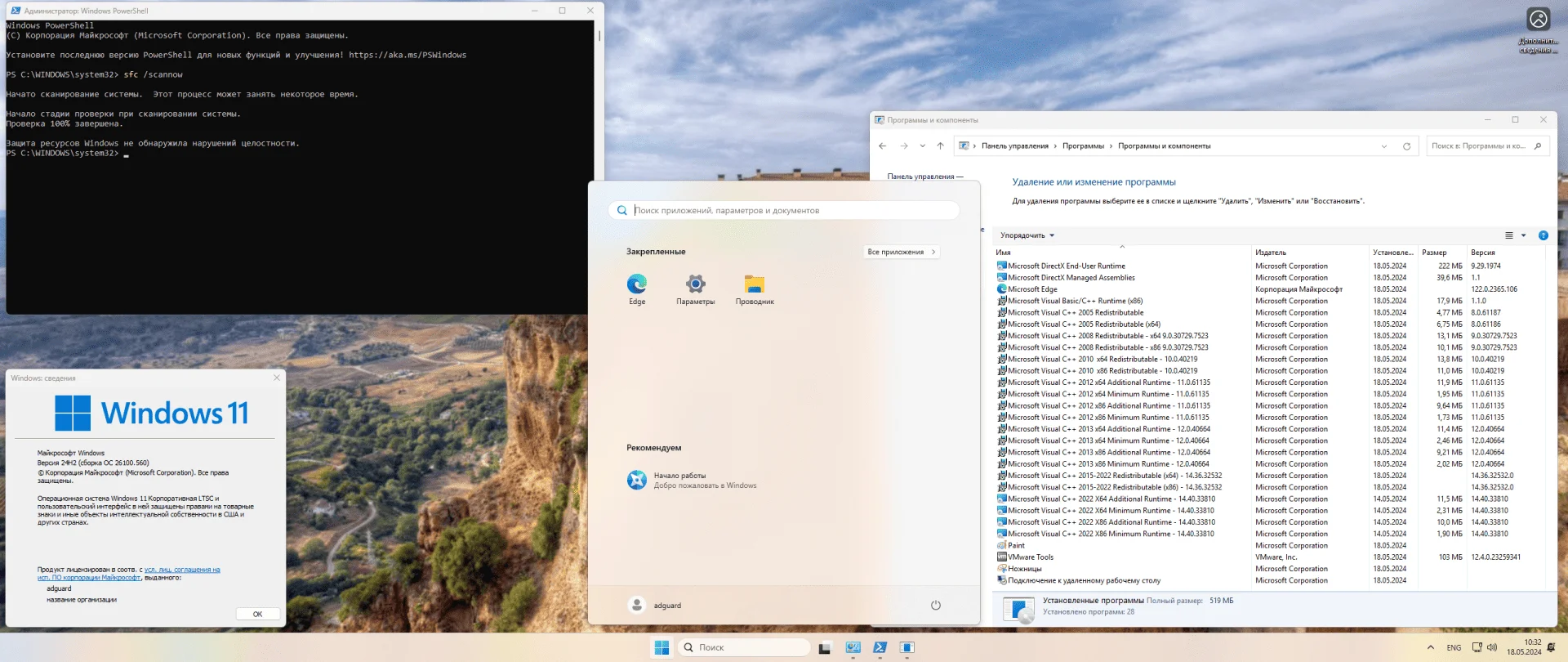The height and width of the screenshot is (662, 1568).
Task: Expand the Панель управления breadcrumb chevron
Action: point(1055,146)
